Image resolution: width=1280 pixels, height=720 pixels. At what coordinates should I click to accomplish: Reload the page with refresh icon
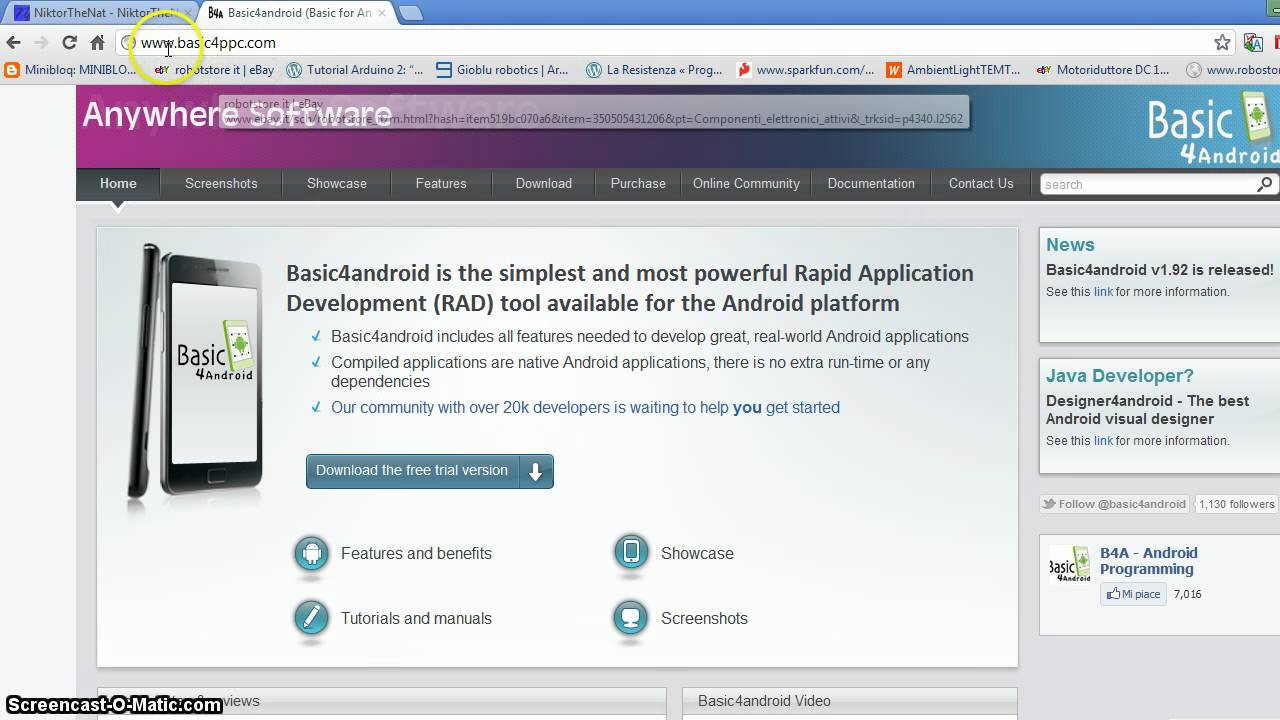click(69, 43)
